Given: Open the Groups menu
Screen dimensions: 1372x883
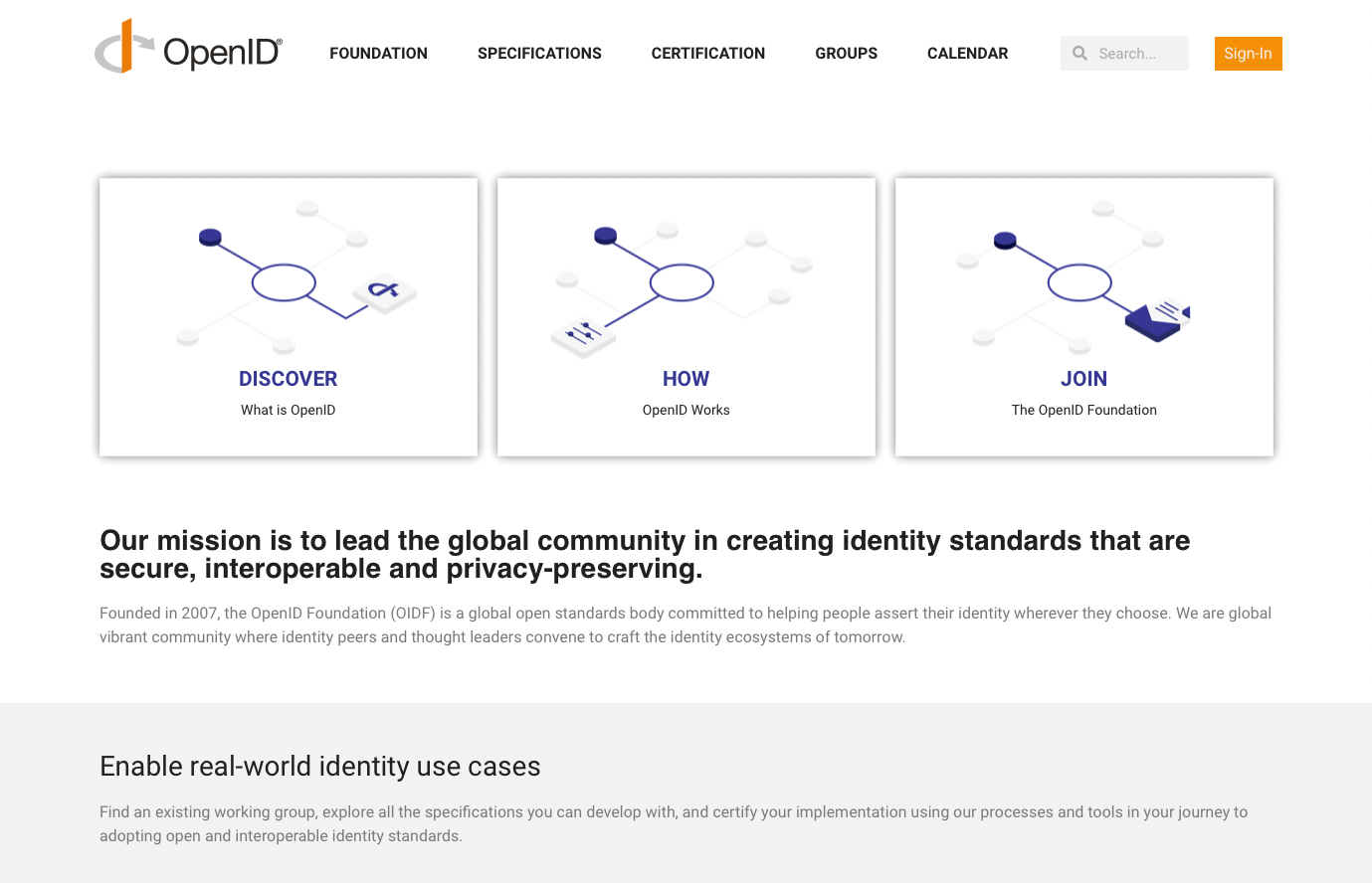Looking at the screenshot, I should [x=846, y=54].
